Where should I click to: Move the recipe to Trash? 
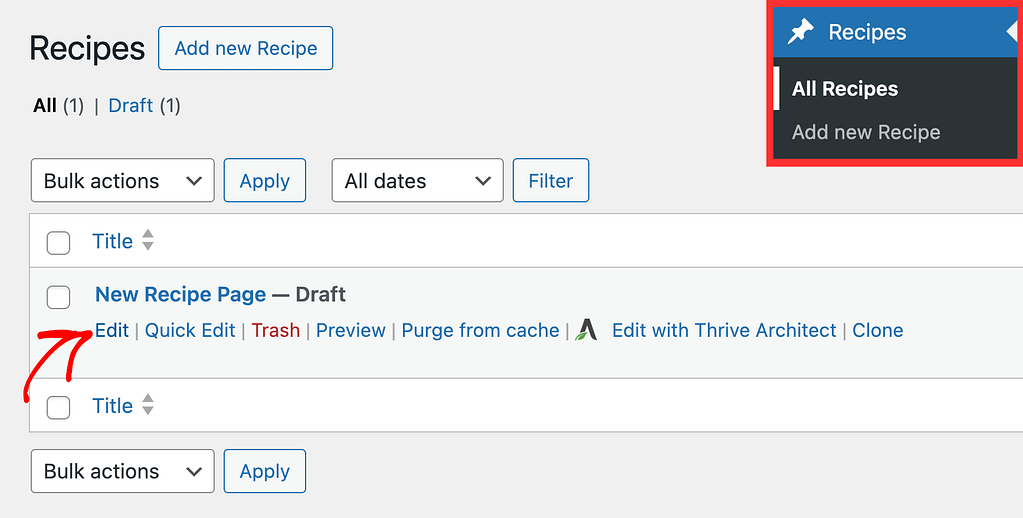point(275,330)
